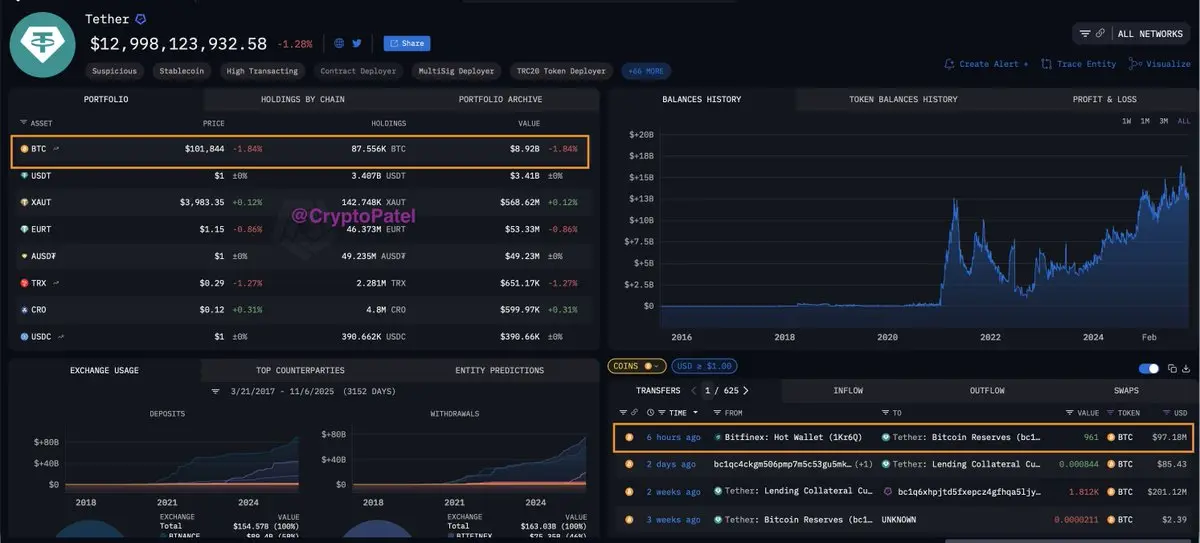Click the Suspicious tag
This screenshot has height=543, width=1200.
tap(114, 71)
